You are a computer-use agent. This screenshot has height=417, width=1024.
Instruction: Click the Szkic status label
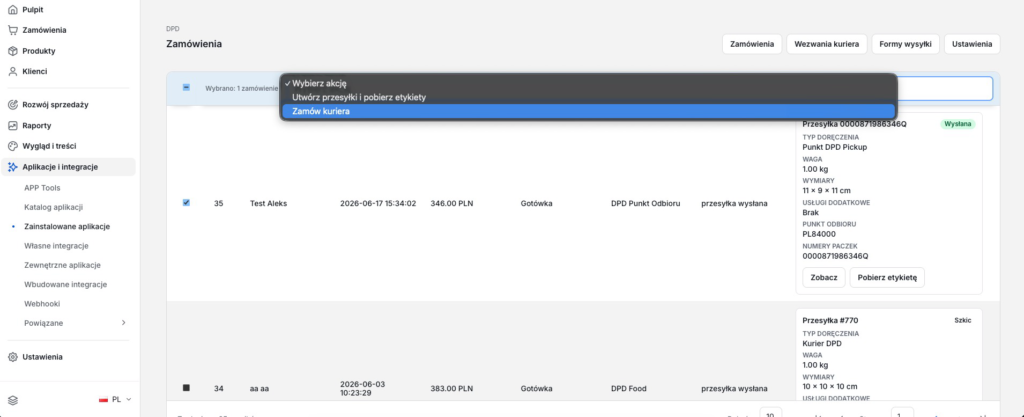tap(963, 320)
